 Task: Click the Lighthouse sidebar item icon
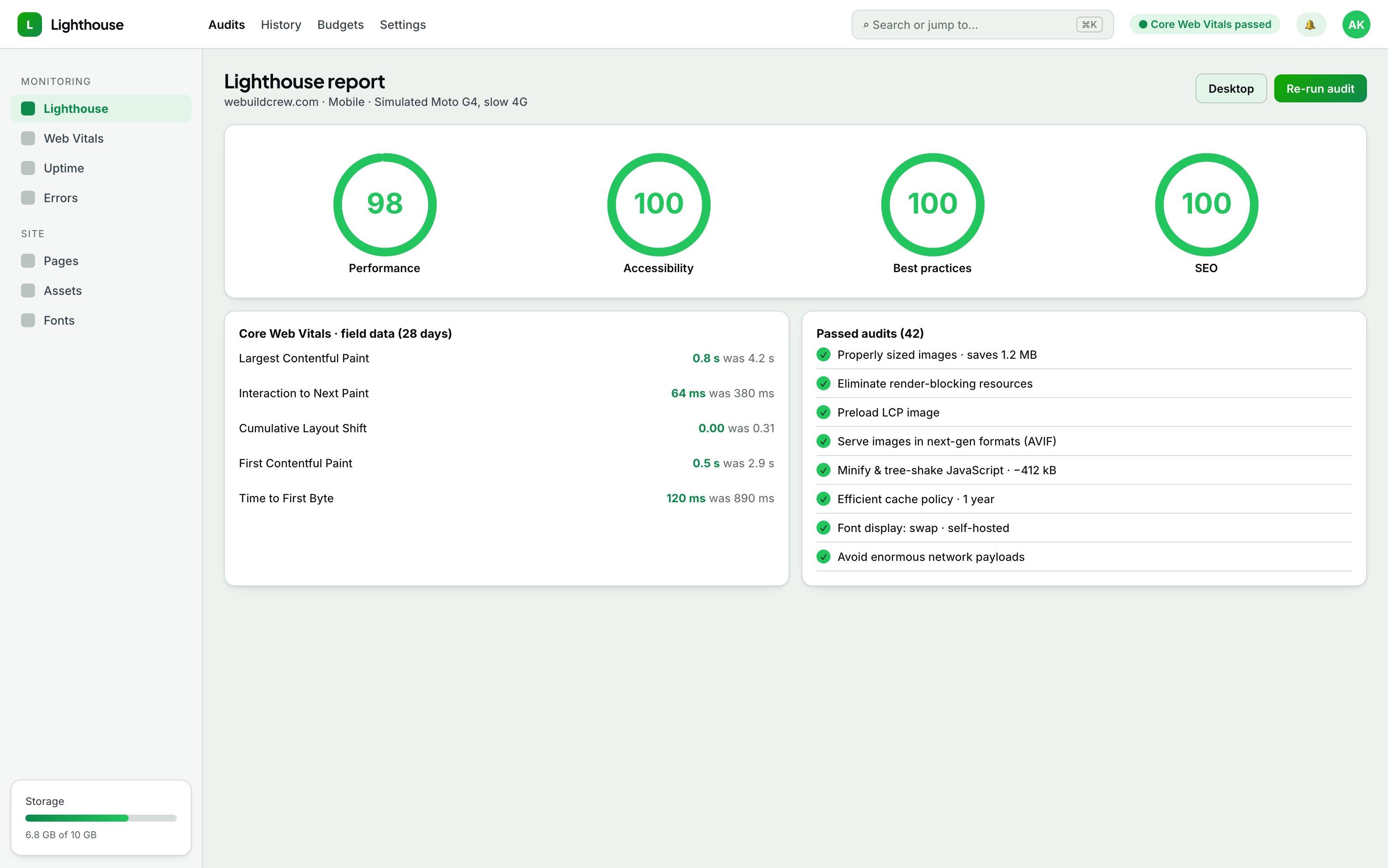click(28, 108)
